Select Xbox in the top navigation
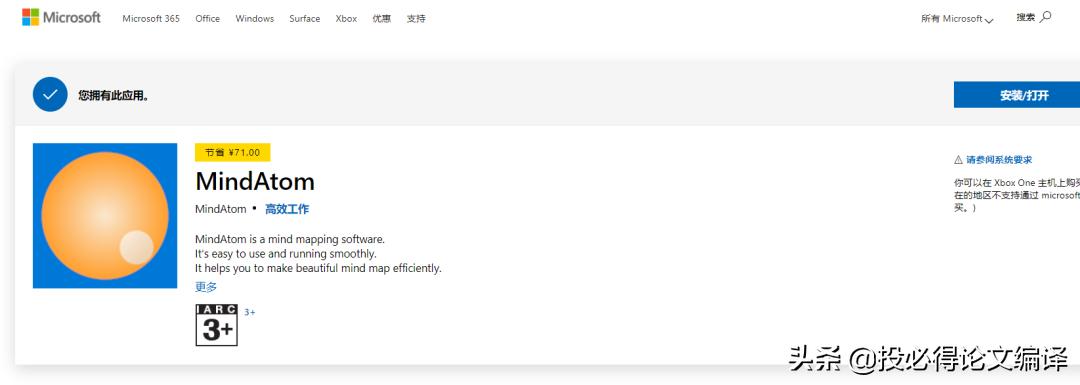1080x385 pixels. [346, 19]
